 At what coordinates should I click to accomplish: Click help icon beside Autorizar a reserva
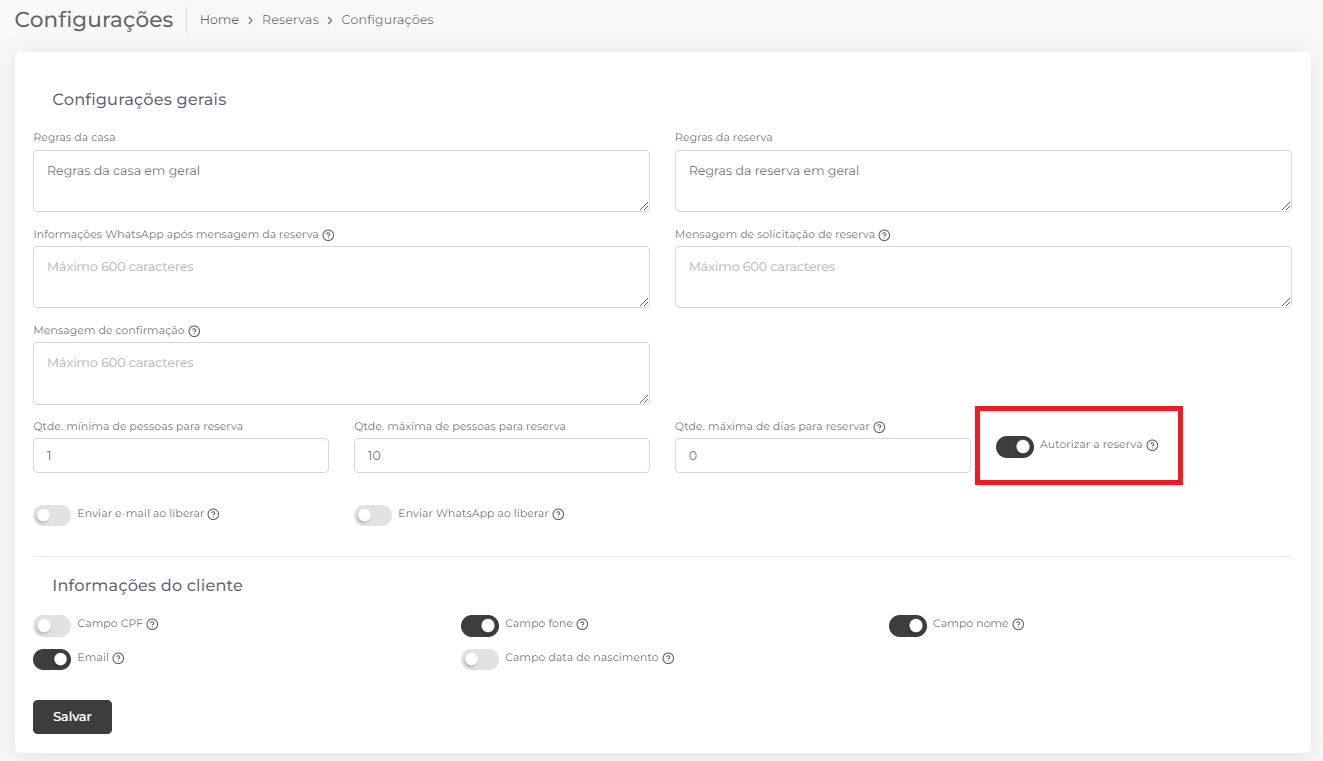1152,446
